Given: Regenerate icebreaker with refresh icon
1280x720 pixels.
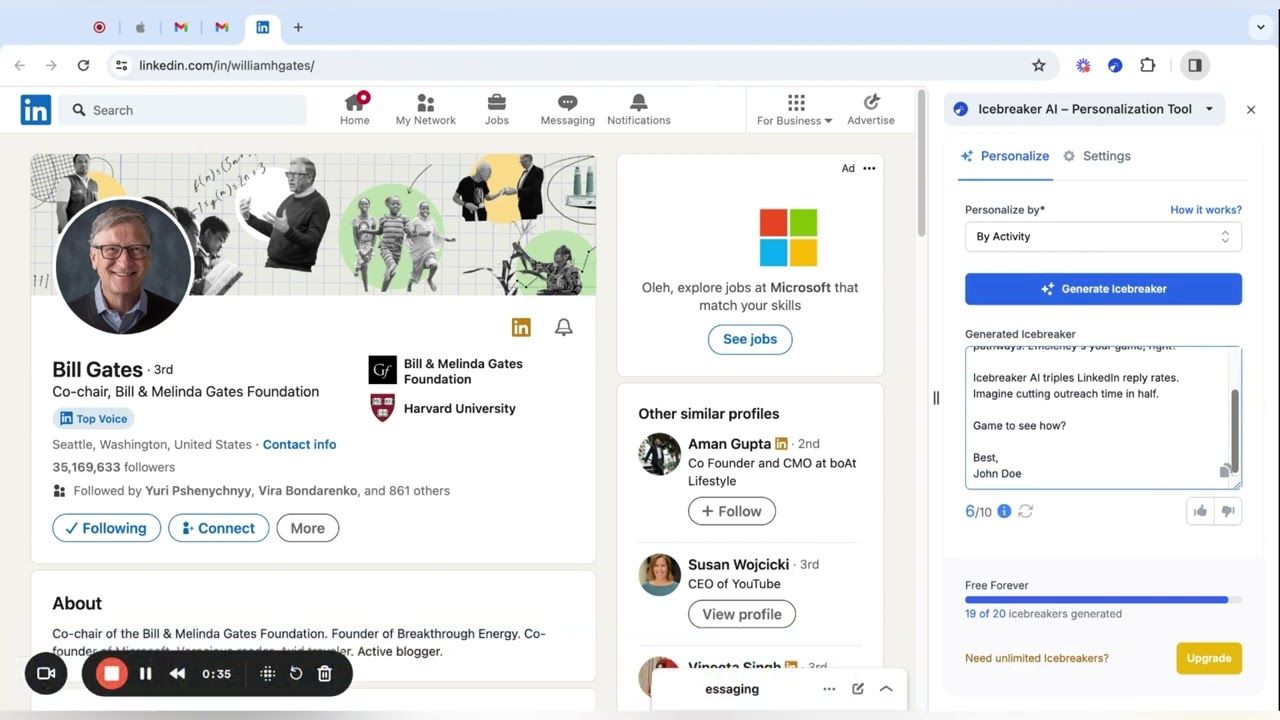Looking at the screenshot, I should pos(1025,511).
